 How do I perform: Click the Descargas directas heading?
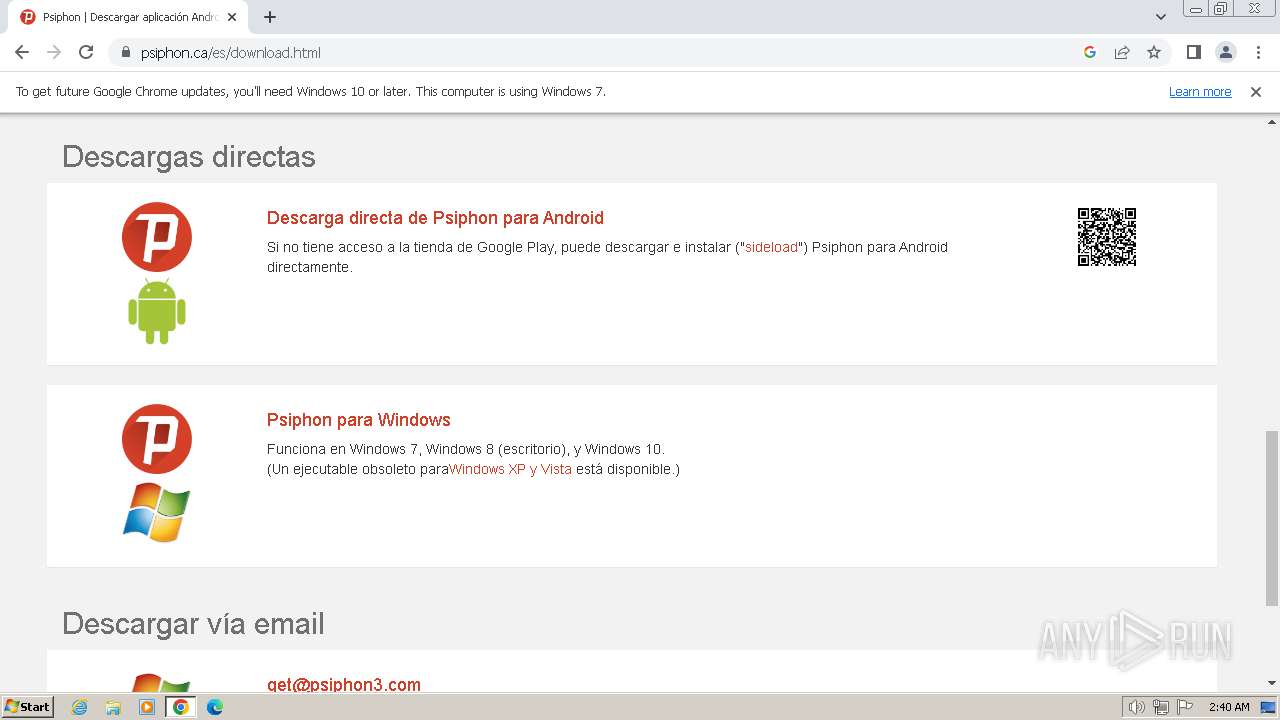pos(189,157)
